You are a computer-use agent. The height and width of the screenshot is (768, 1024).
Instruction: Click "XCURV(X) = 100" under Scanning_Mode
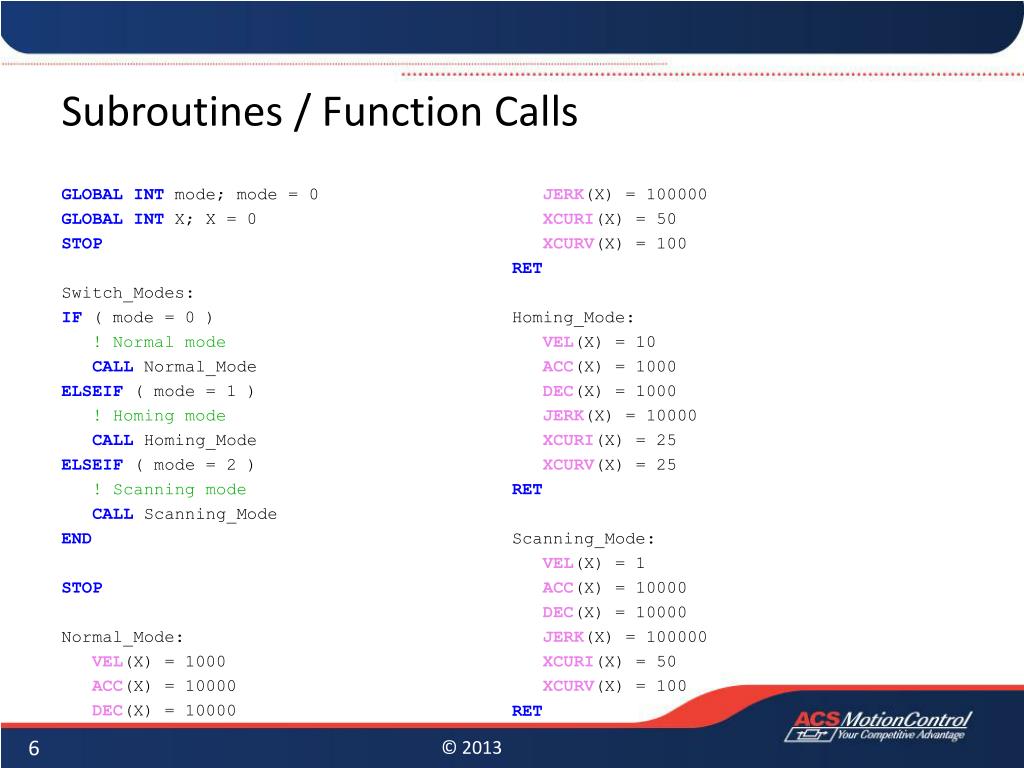615,686
